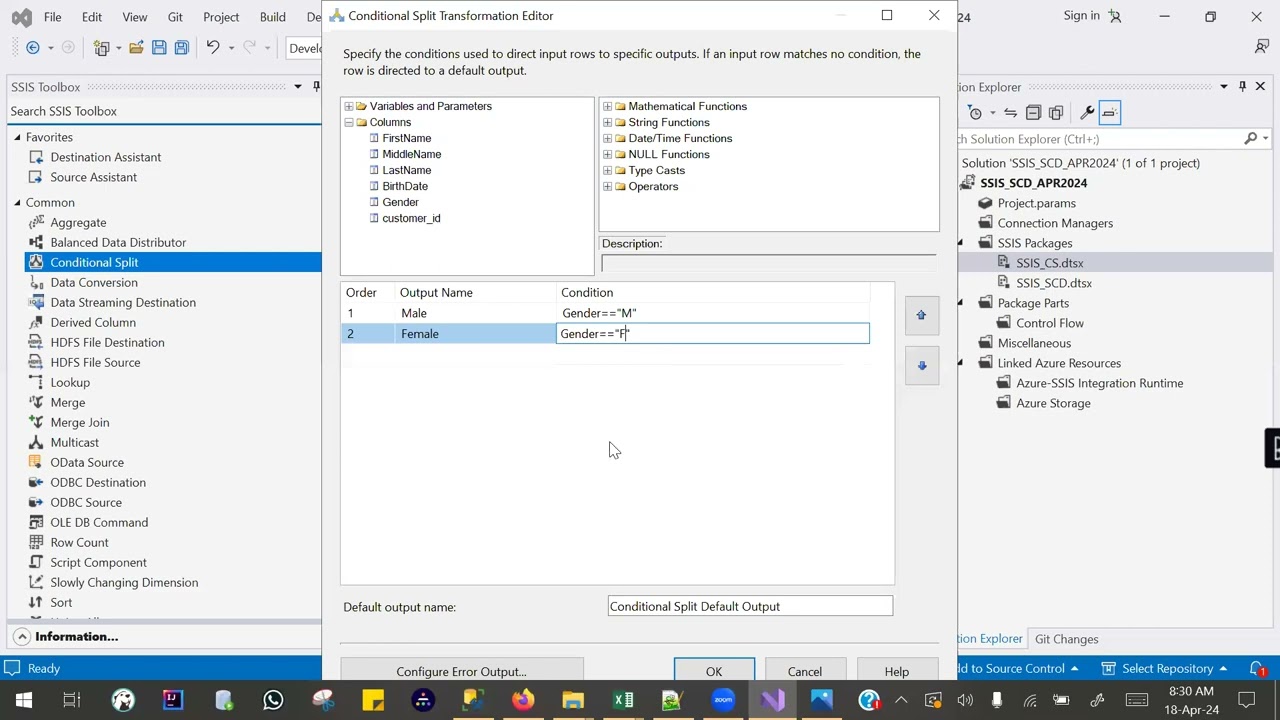Screen dimensions: 1280x720
Task: Toggle Preview Selected Items icon in Solution Explorer
Action: click(x=1110, y=113)
